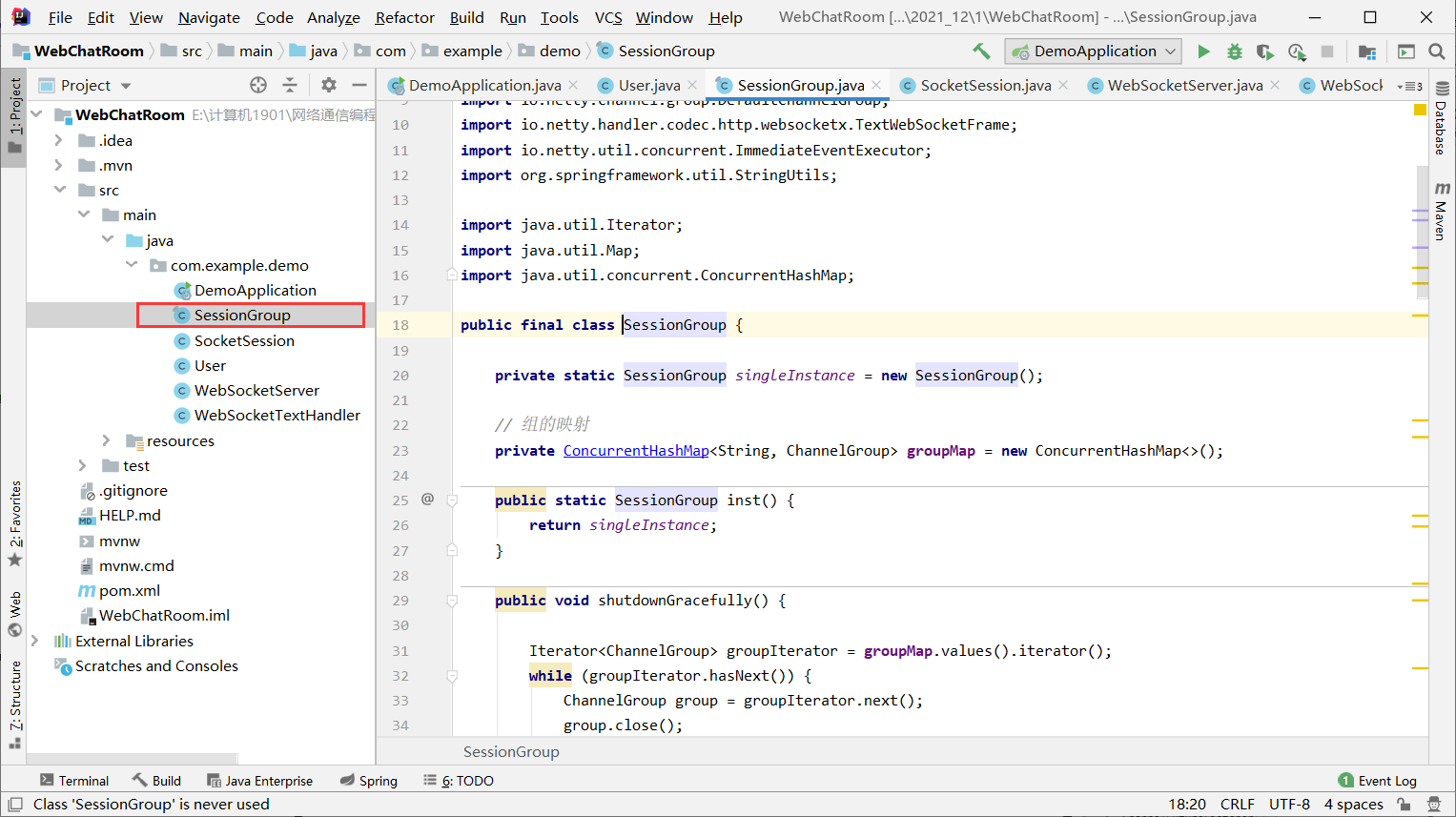Screen dimensions: 1456x817
Task: Toggle the code fold arrow at line 25
Action: [x=451, y=499]
